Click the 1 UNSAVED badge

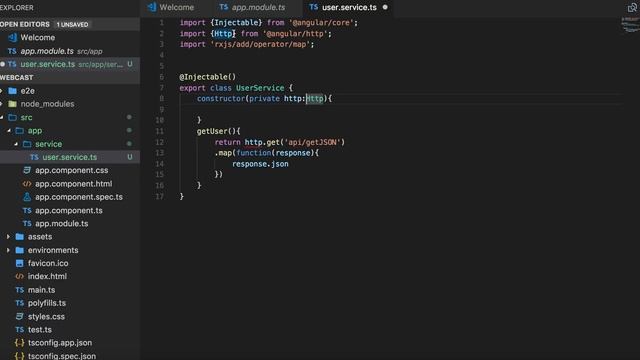click(72, 24)
